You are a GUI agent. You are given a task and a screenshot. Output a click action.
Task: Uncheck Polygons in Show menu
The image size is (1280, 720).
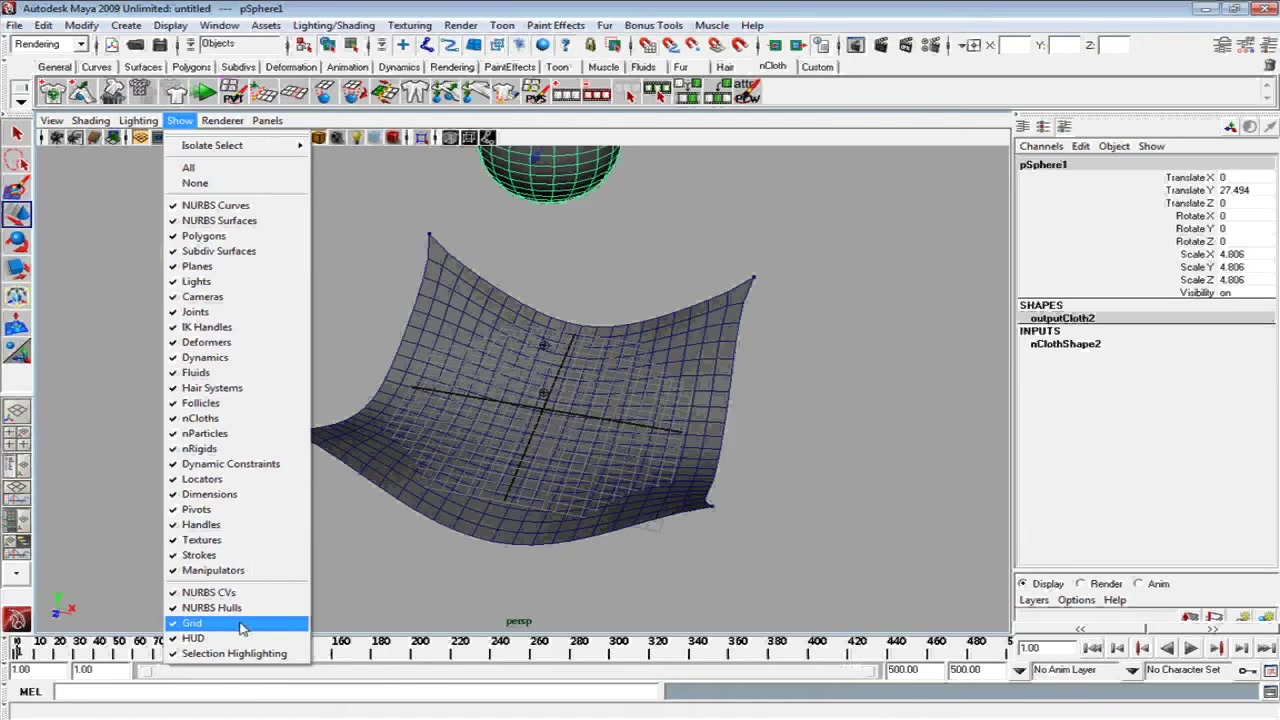tap(237, 236)
